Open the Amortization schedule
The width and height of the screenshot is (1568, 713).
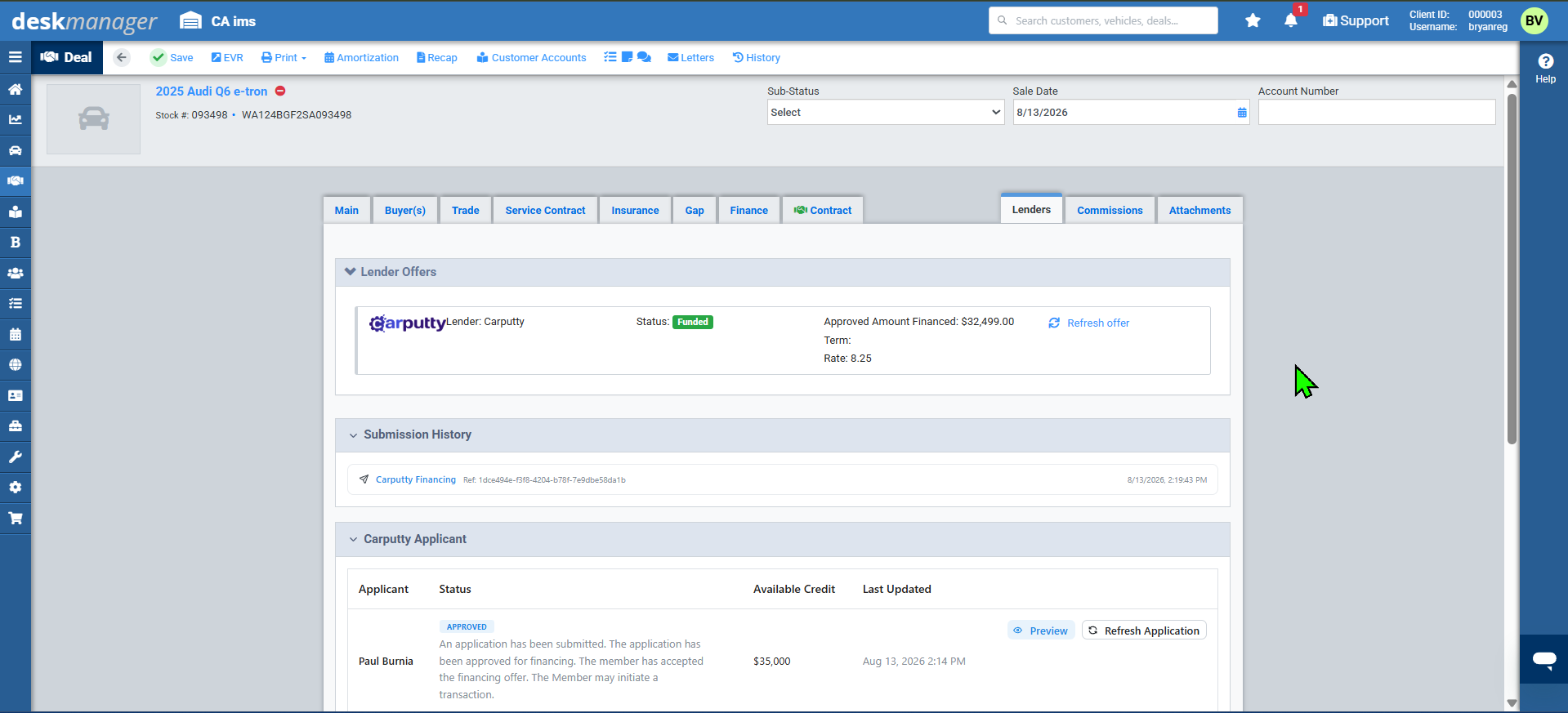tap(361, 57)
